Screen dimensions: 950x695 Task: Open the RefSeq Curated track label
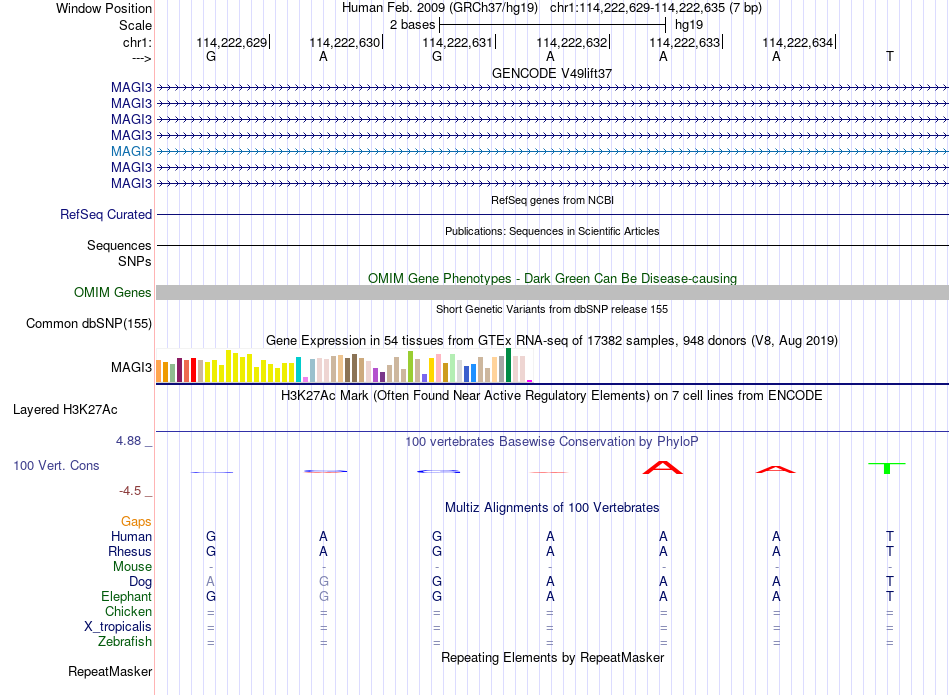point(106,214)
